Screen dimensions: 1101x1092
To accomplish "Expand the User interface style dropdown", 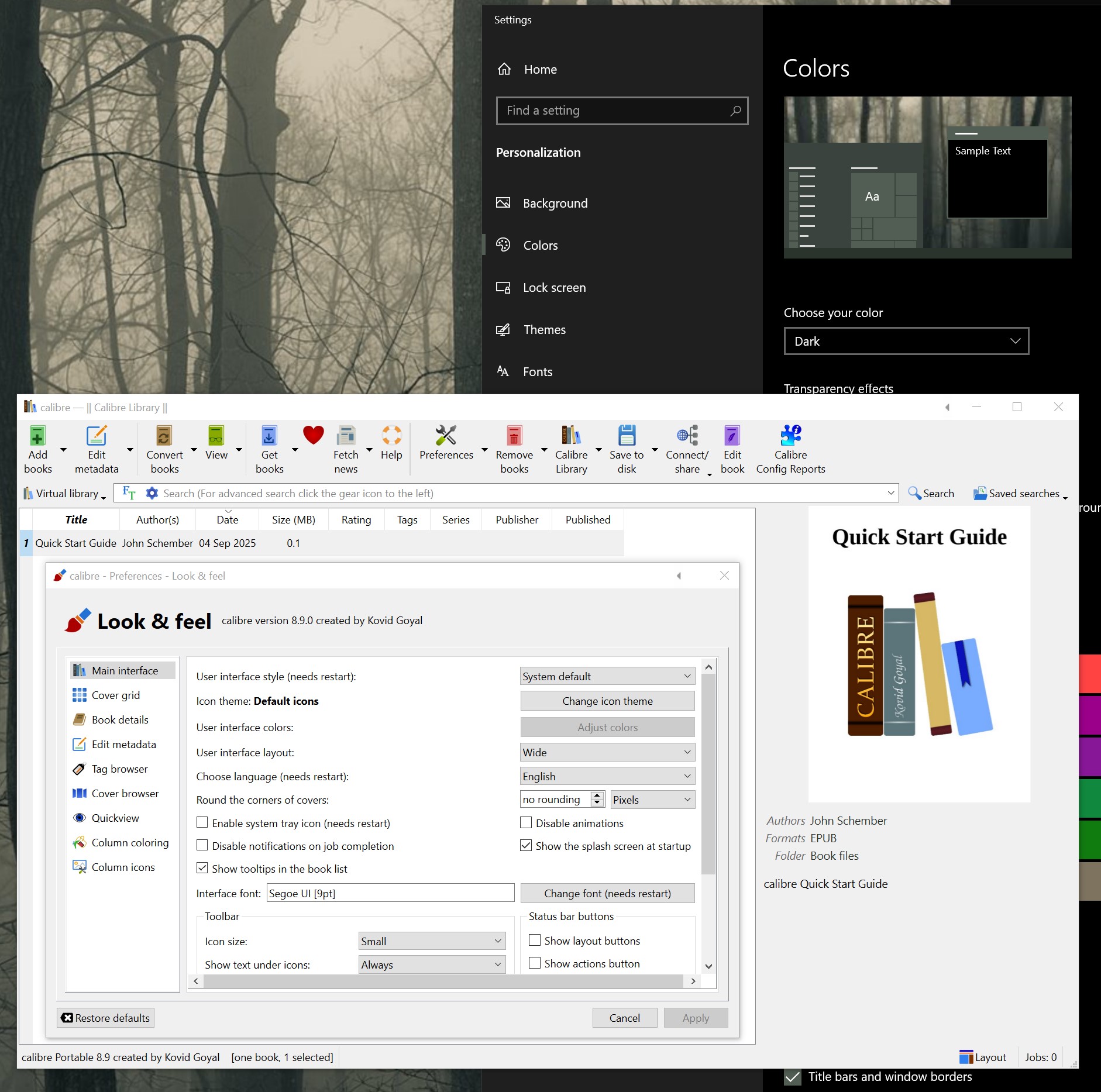I will coord(607,676).
